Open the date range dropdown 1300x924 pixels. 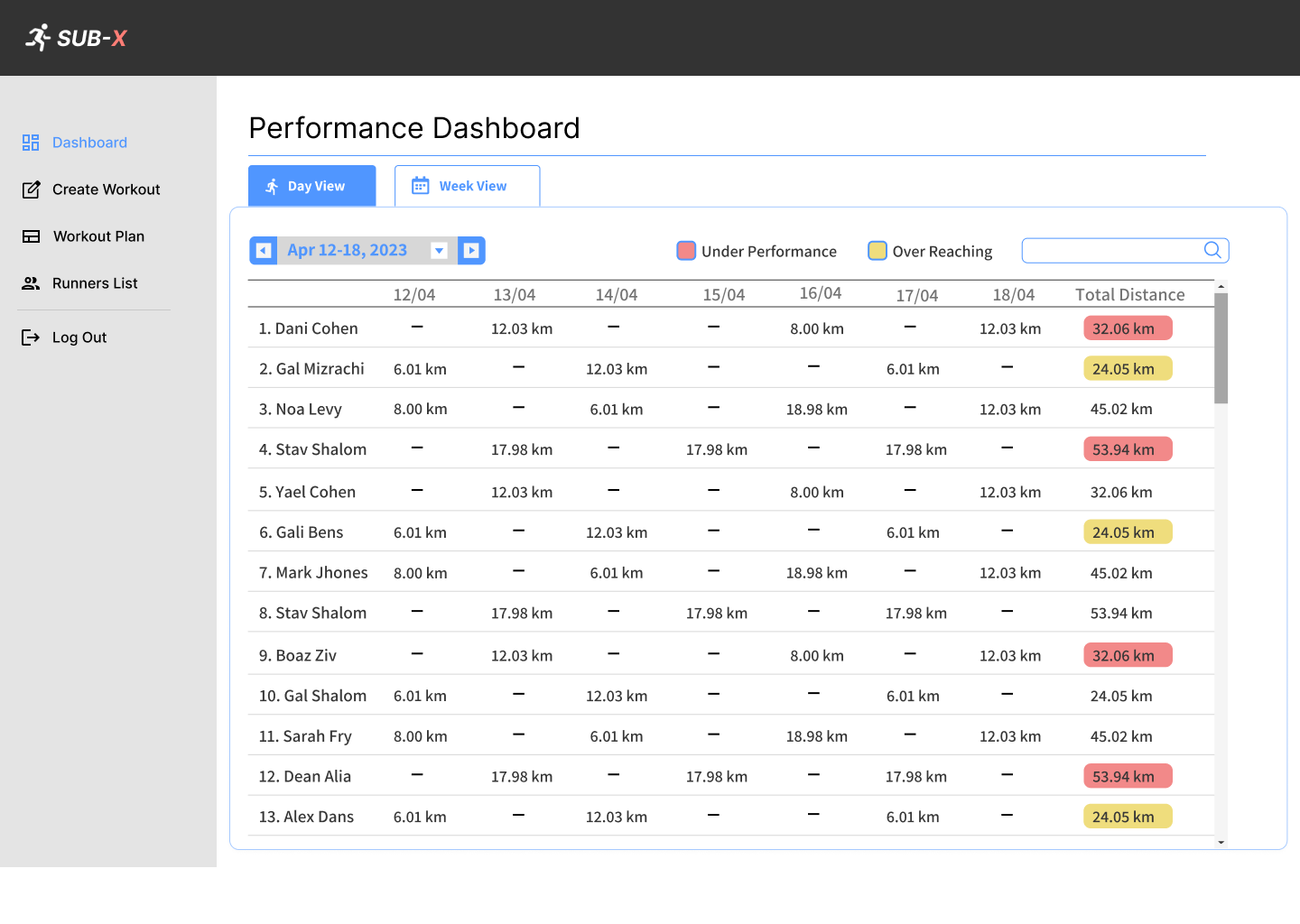click(440, 250)
